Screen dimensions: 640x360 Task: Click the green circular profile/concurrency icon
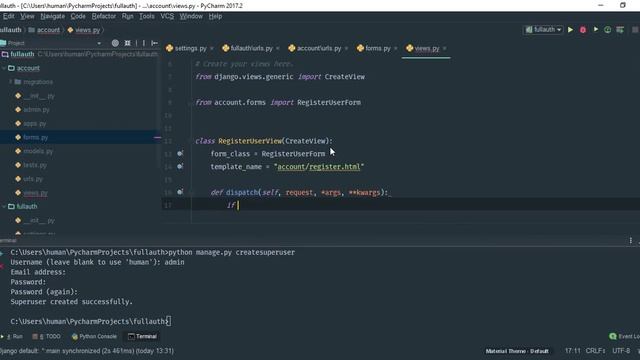tap(607, 30)
